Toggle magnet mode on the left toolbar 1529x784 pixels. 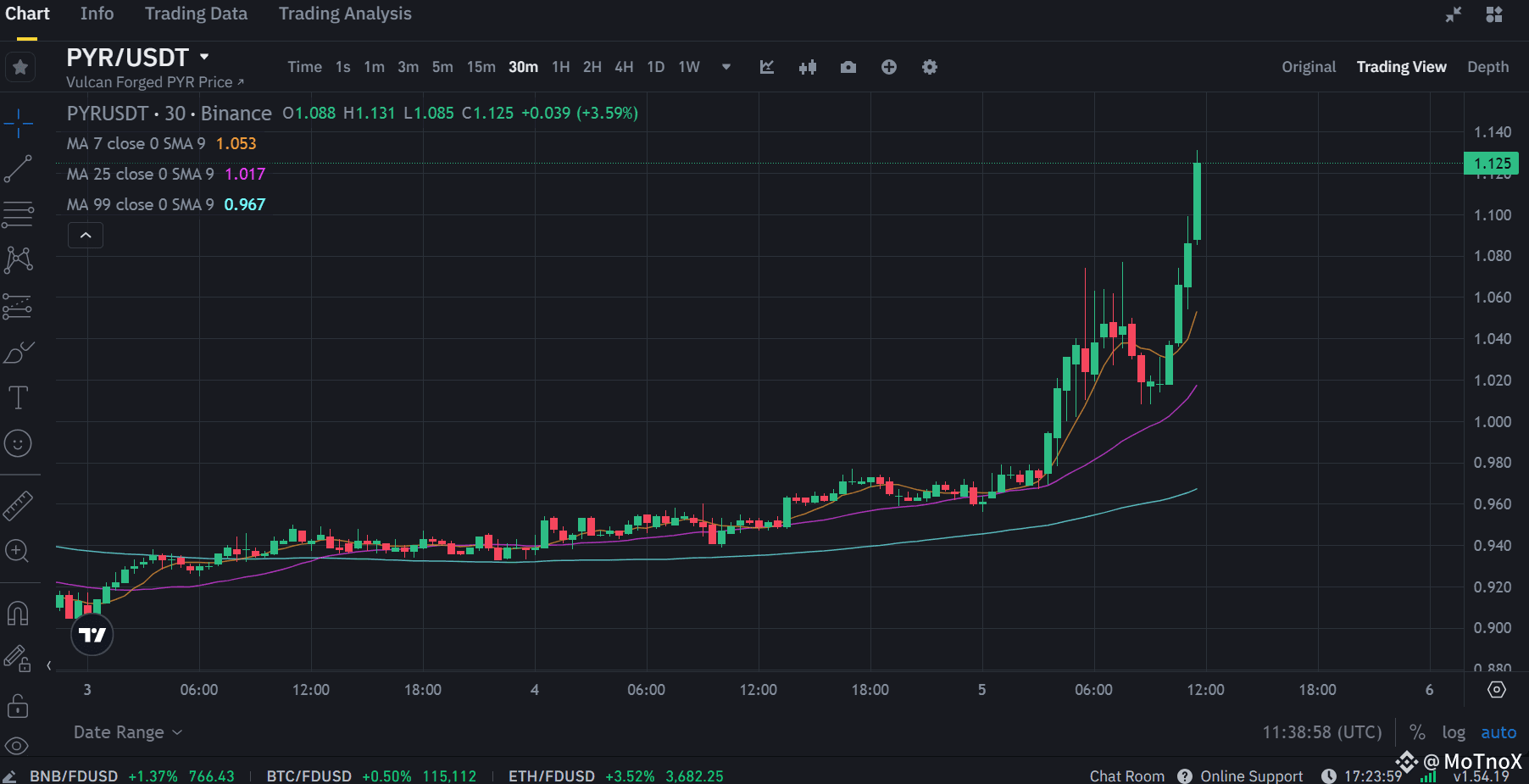click(x=18, y=613)
